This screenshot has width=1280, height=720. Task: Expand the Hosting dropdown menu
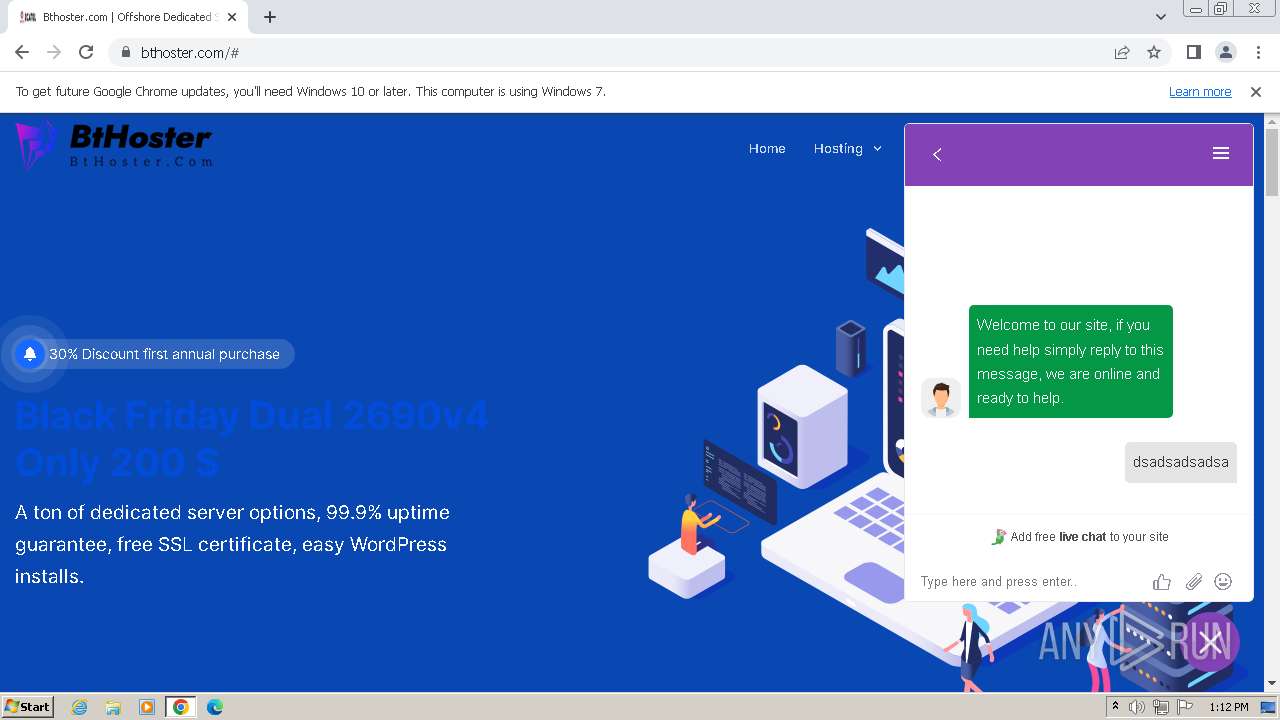[848, 148]
